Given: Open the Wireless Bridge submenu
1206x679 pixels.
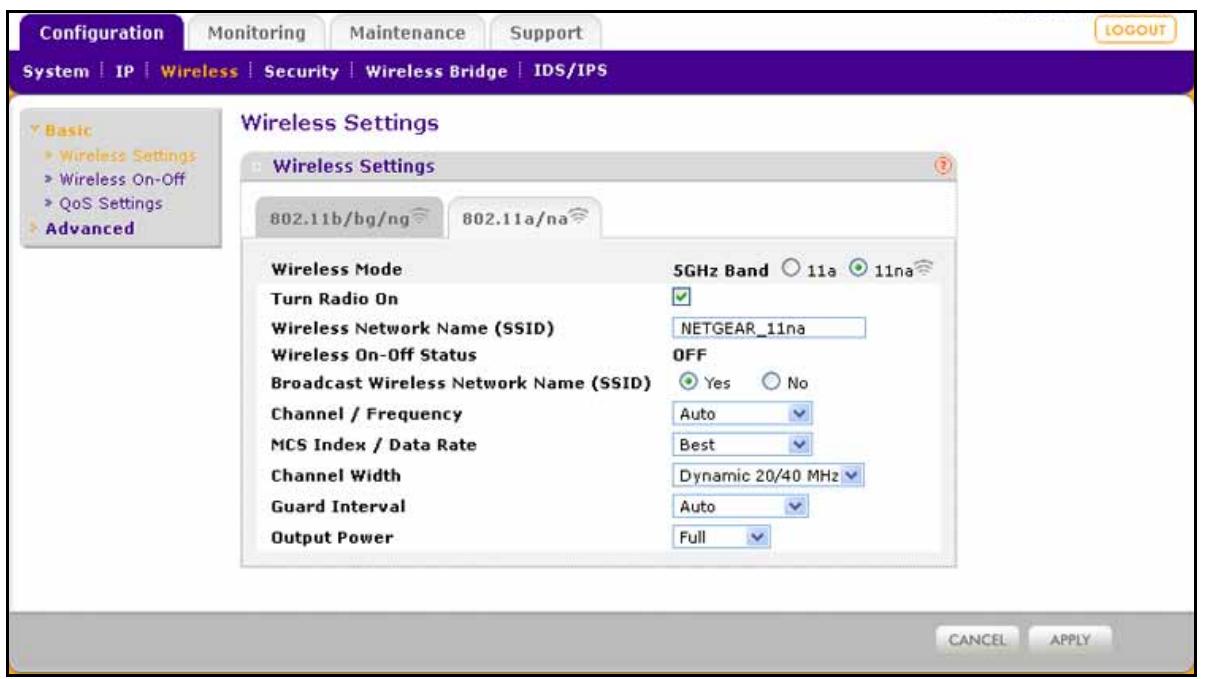Looking at the screenshot, I should 435,70.
